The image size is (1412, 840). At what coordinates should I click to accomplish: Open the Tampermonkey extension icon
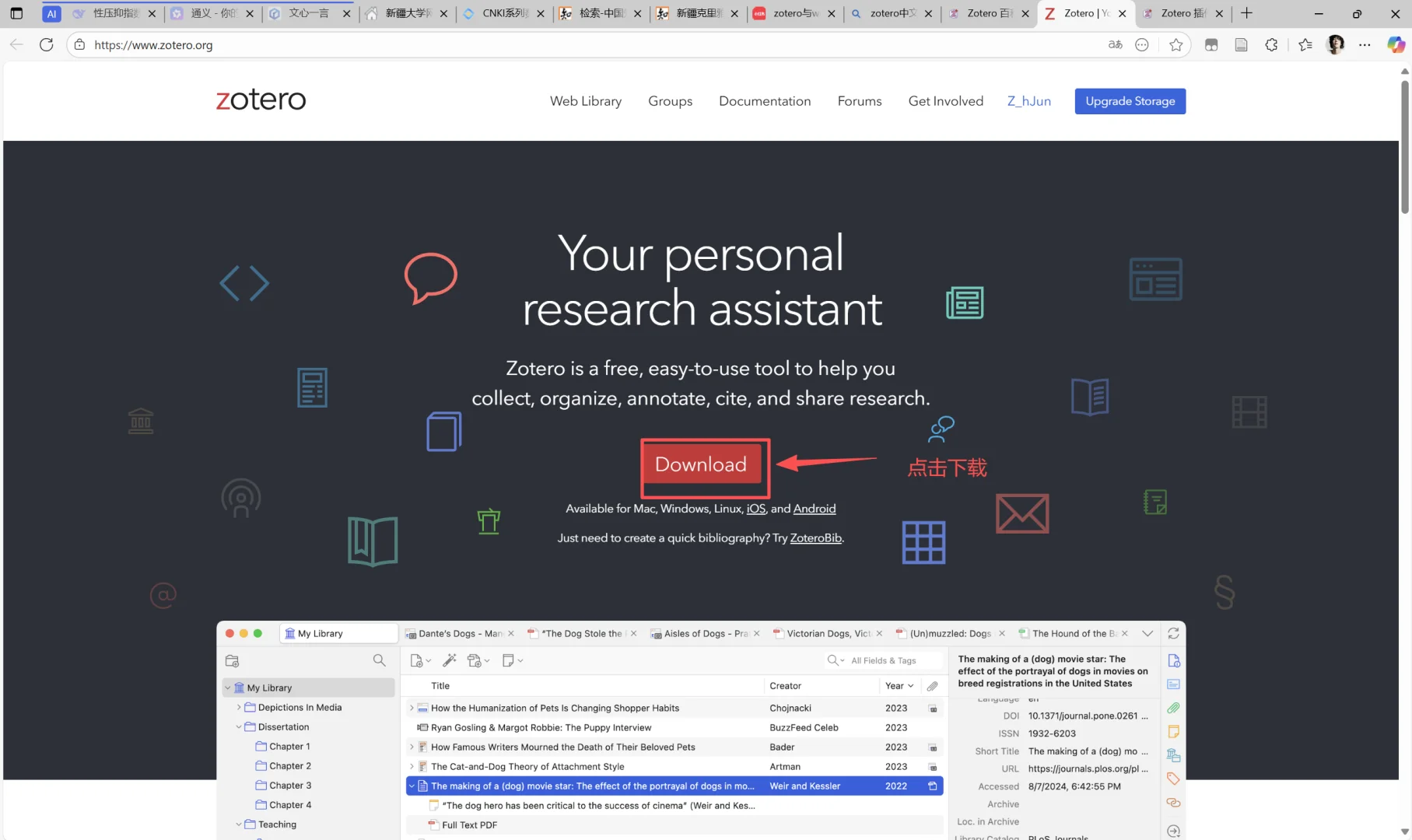pos(1211,45)
